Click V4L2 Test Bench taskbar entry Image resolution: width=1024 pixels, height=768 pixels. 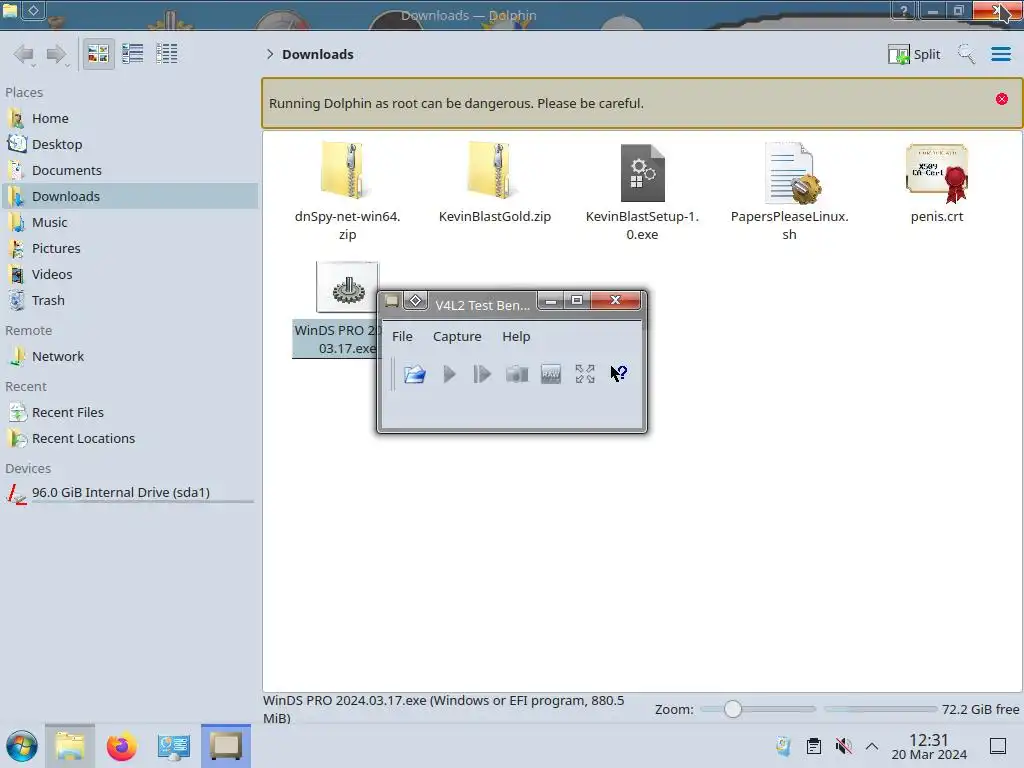[x=226, y=746]
